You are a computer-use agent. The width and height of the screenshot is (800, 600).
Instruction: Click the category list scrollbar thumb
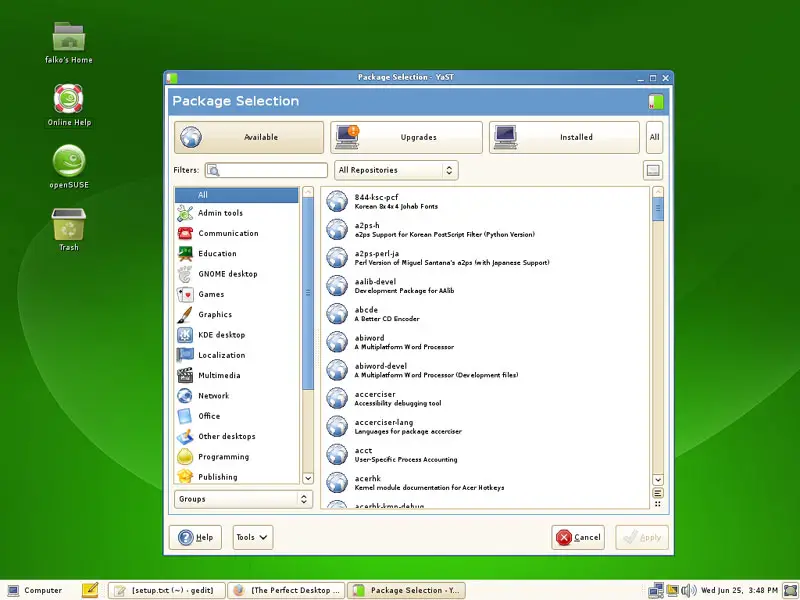click(308, 293)
